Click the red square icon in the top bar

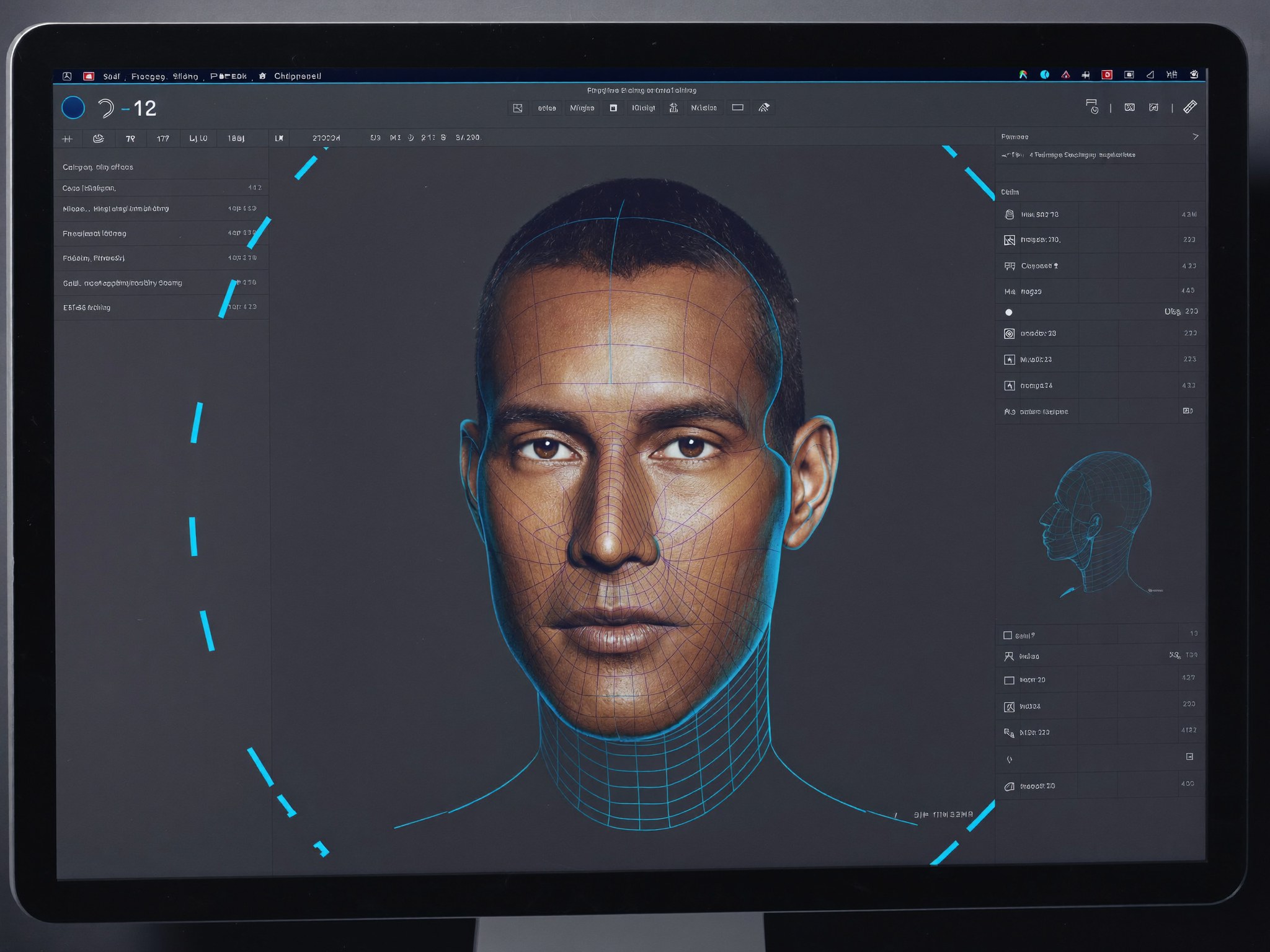tap(89, 76)
